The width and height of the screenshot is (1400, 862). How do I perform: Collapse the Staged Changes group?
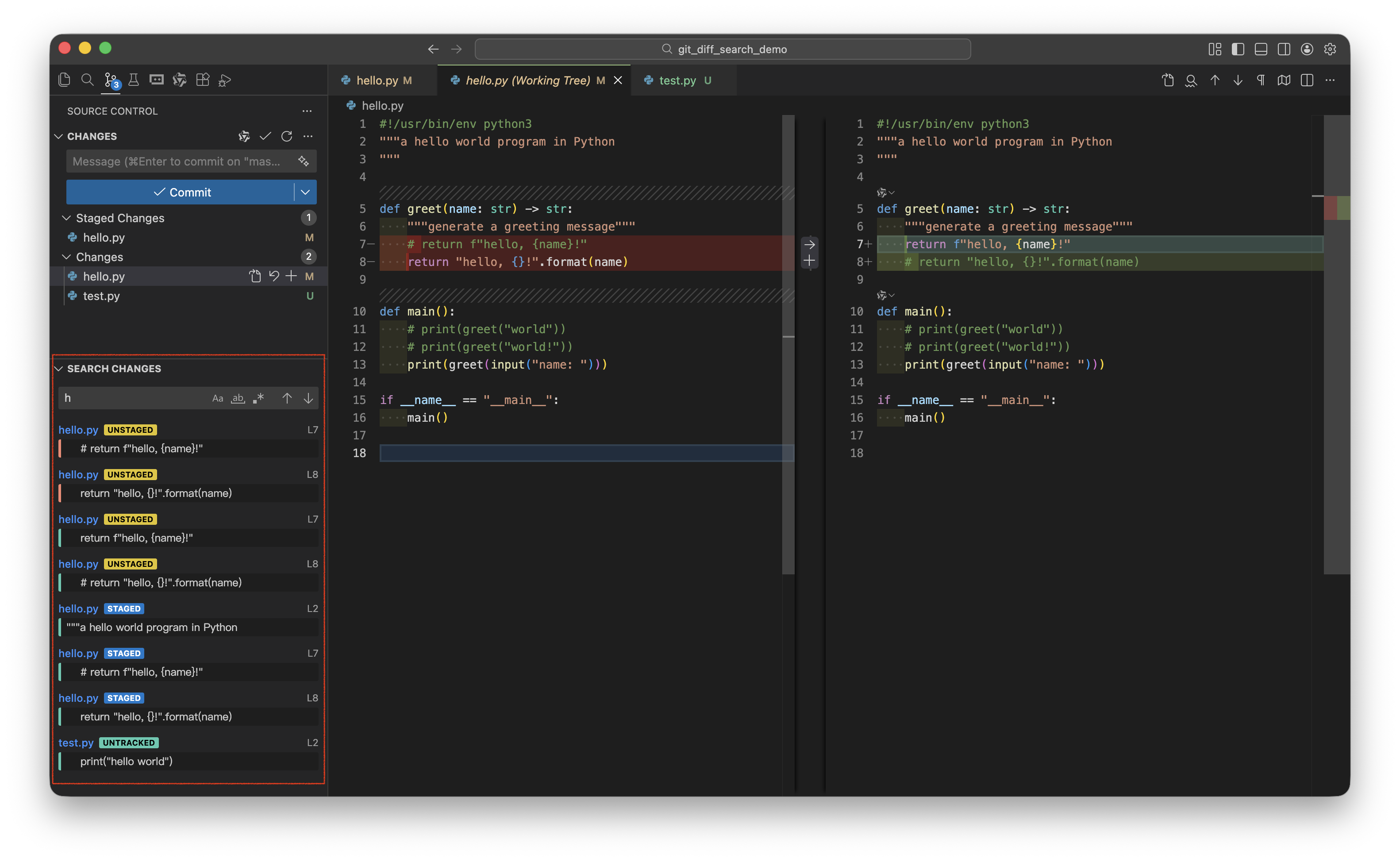point(66,218)
